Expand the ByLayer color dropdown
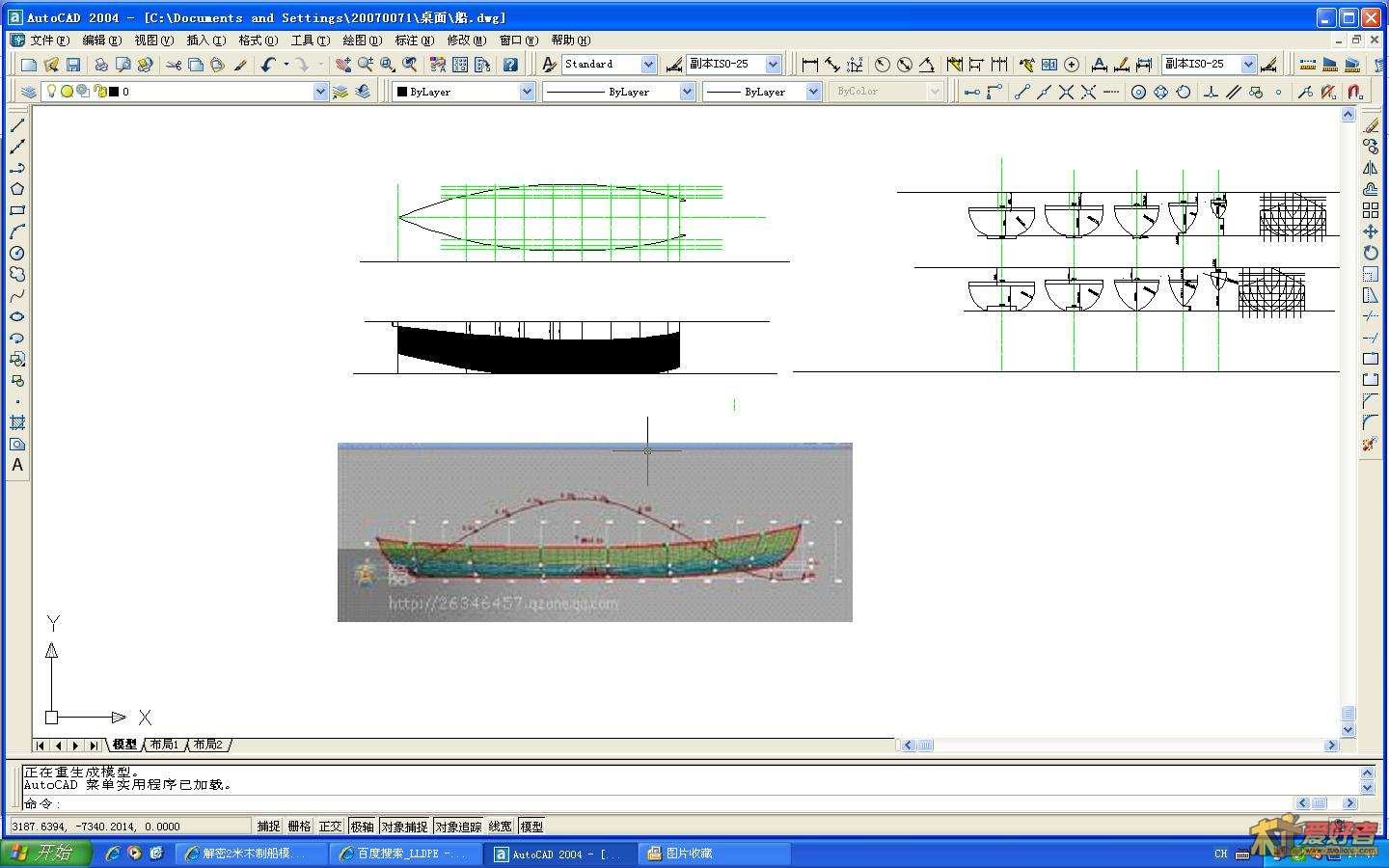 click(x=527, y=92)
